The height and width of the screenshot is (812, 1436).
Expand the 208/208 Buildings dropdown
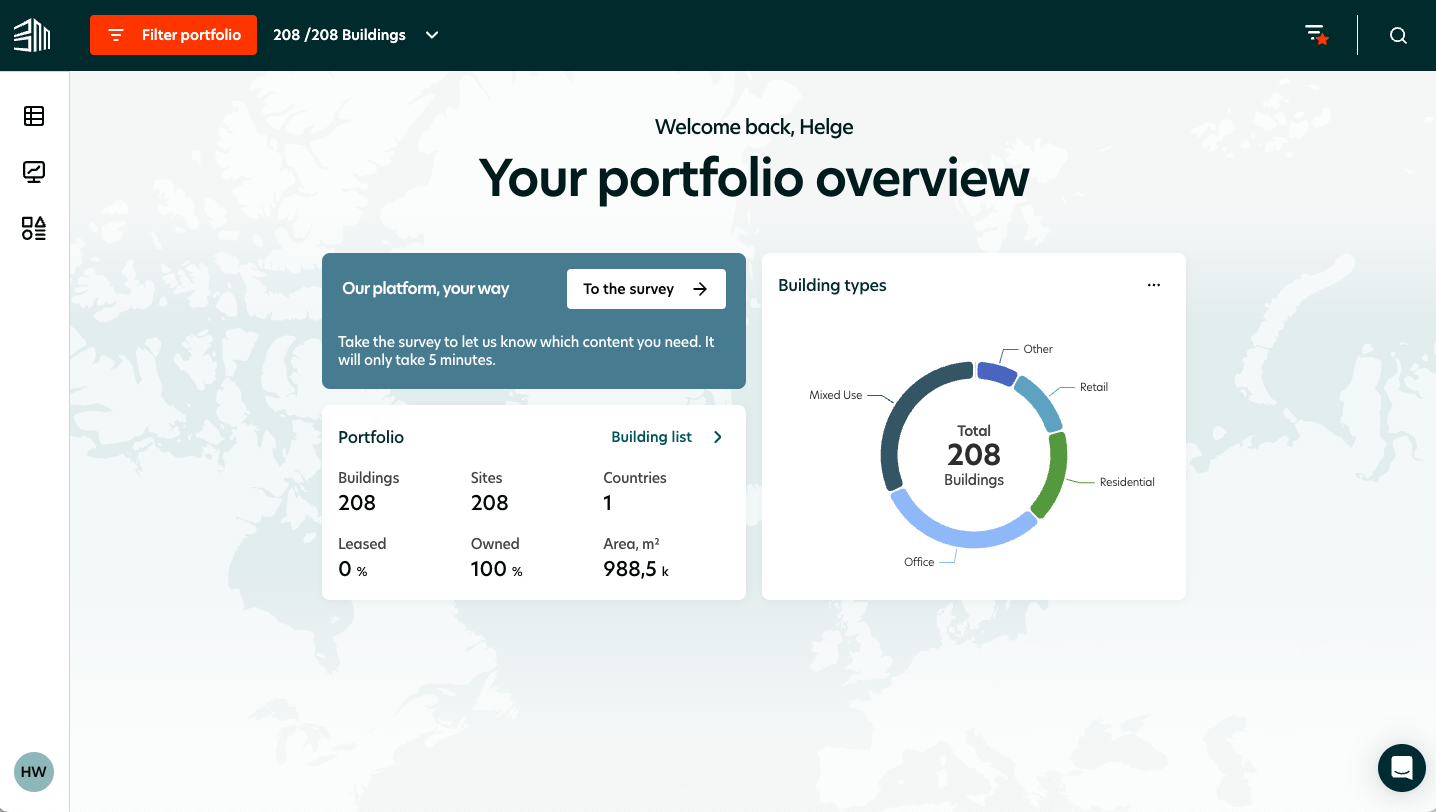pyautogui.click(x=356, y=35)
